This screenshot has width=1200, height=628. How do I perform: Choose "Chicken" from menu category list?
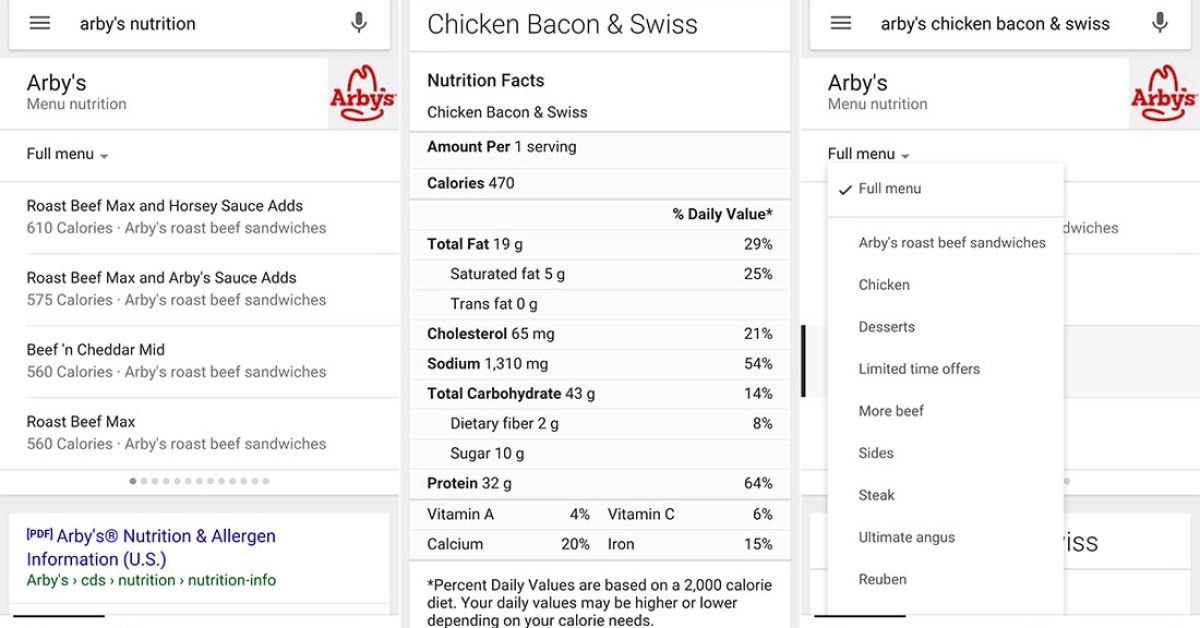(884, 285)
